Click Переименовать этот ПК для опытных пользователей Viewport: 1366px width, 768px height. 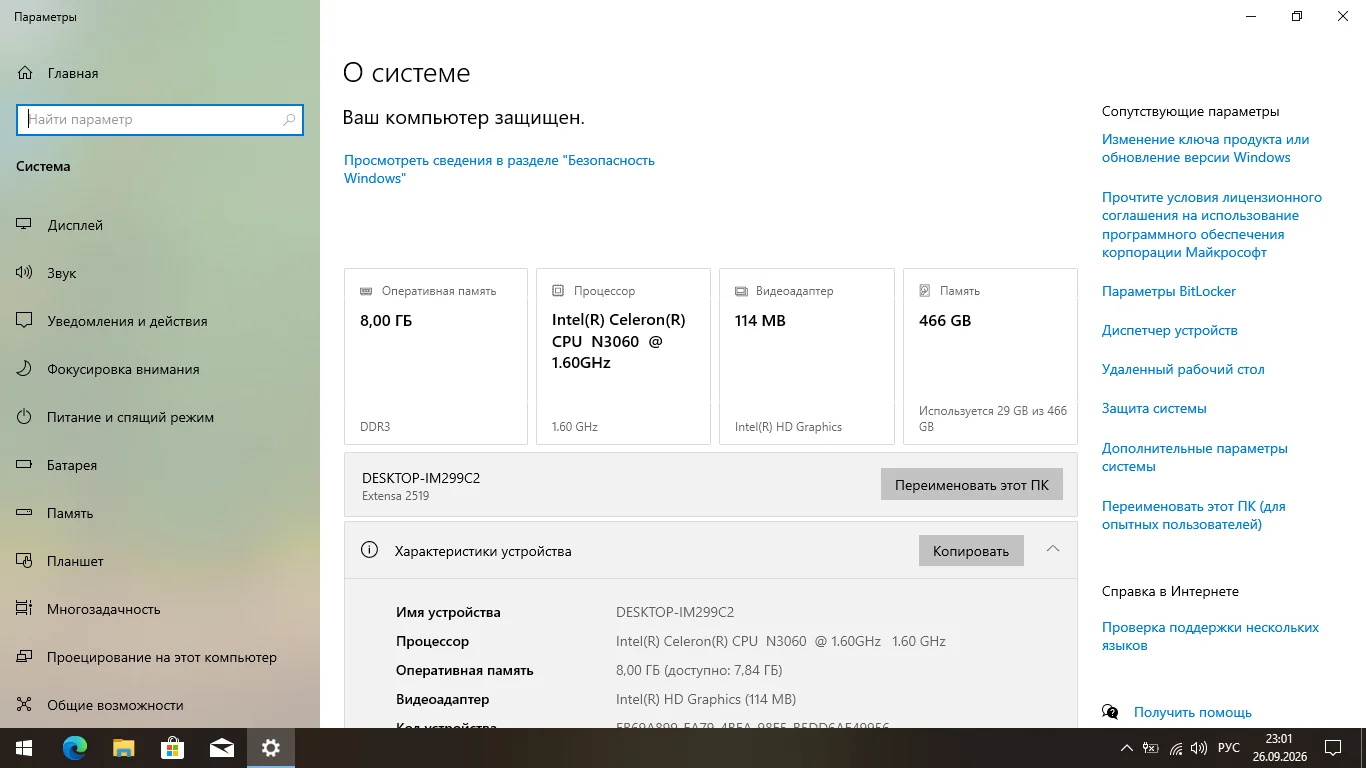[x=1194, y=515]
